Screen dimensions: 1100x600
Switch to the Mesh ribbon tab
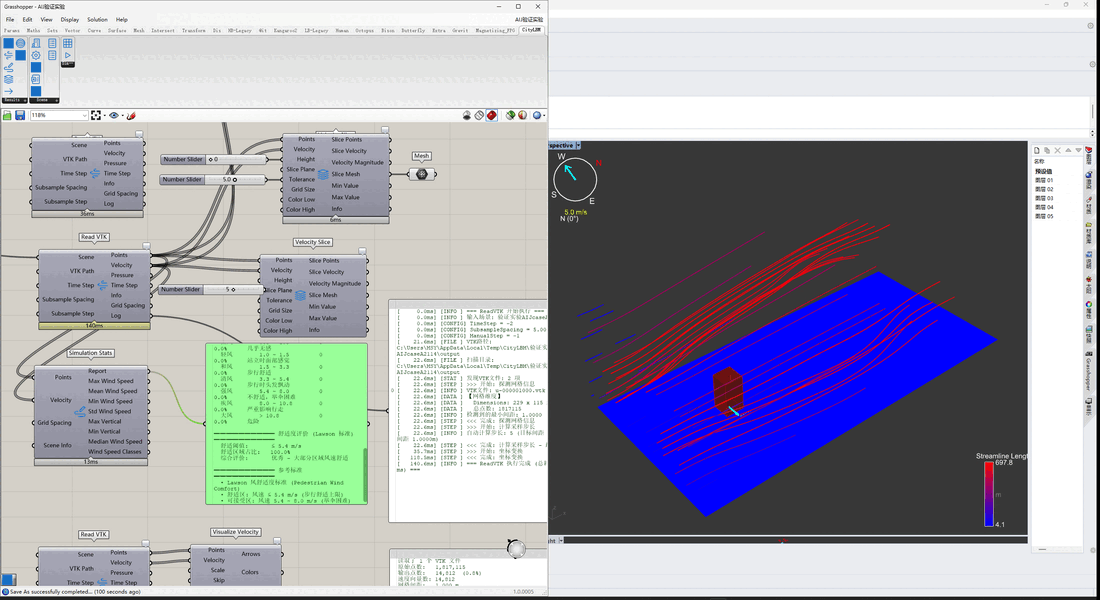tap(139, 30)
